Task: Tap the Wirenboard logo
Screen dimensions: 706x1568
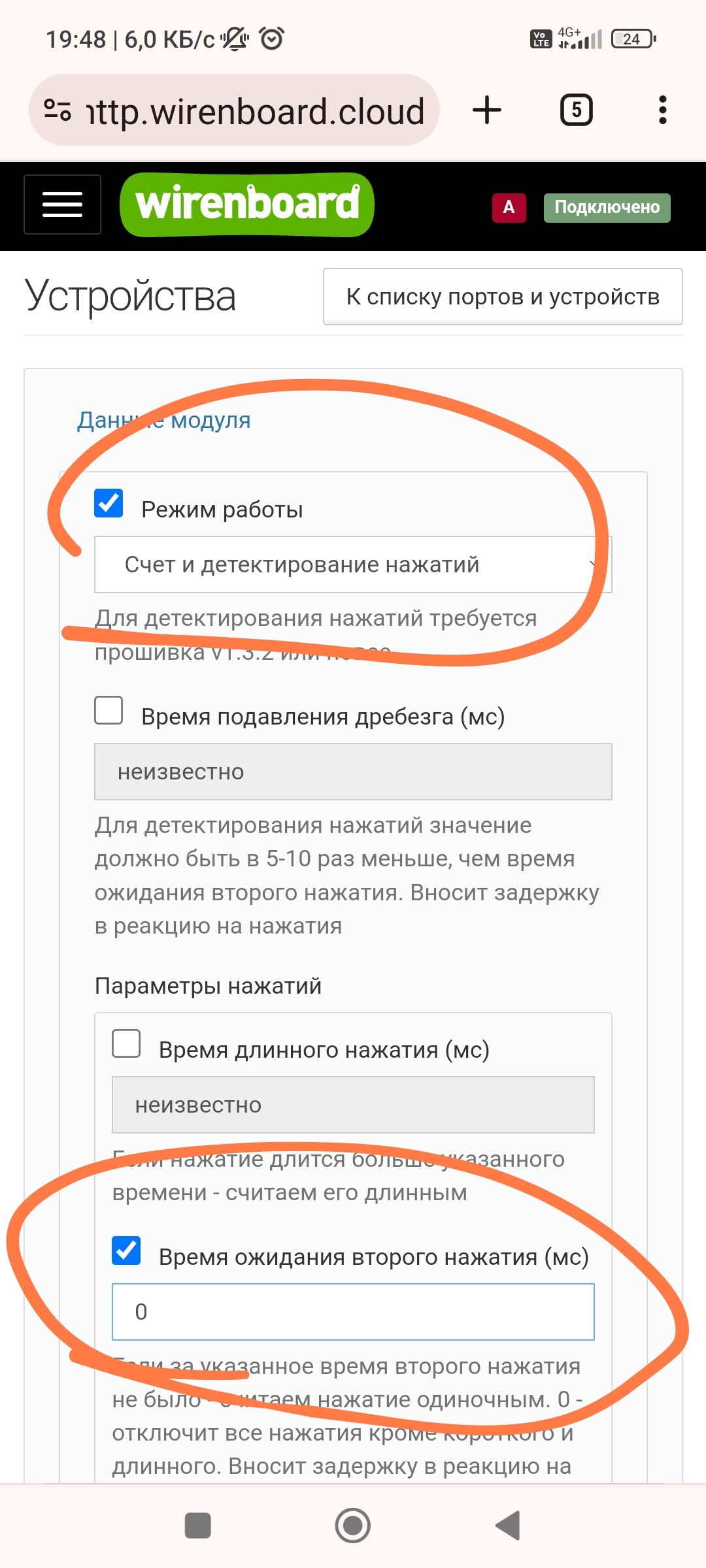Action: click(x=247, y=204)
